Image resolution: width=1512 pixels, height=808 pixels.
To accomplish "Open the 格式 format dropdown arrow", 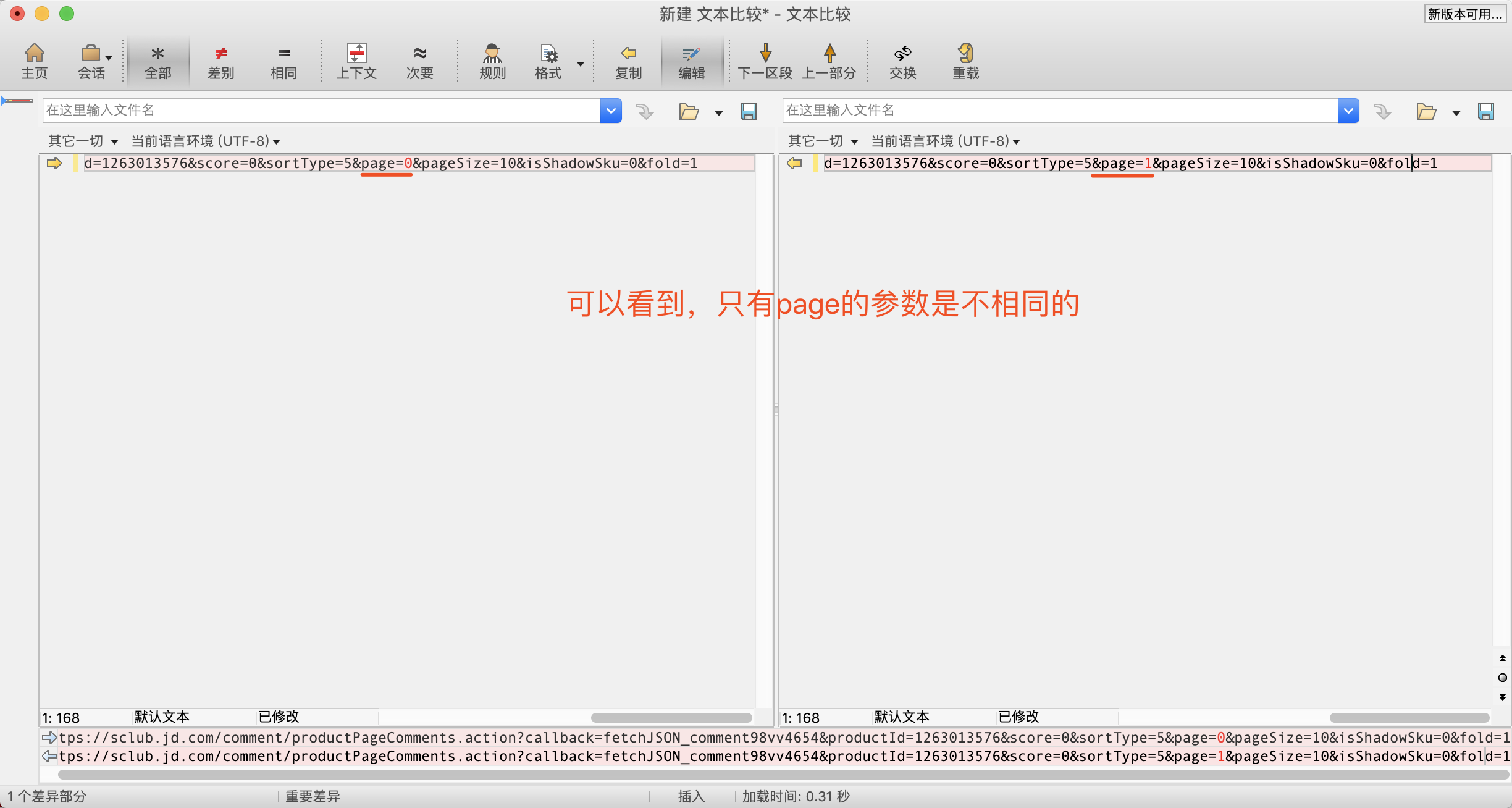I will [x=579, y=63].
